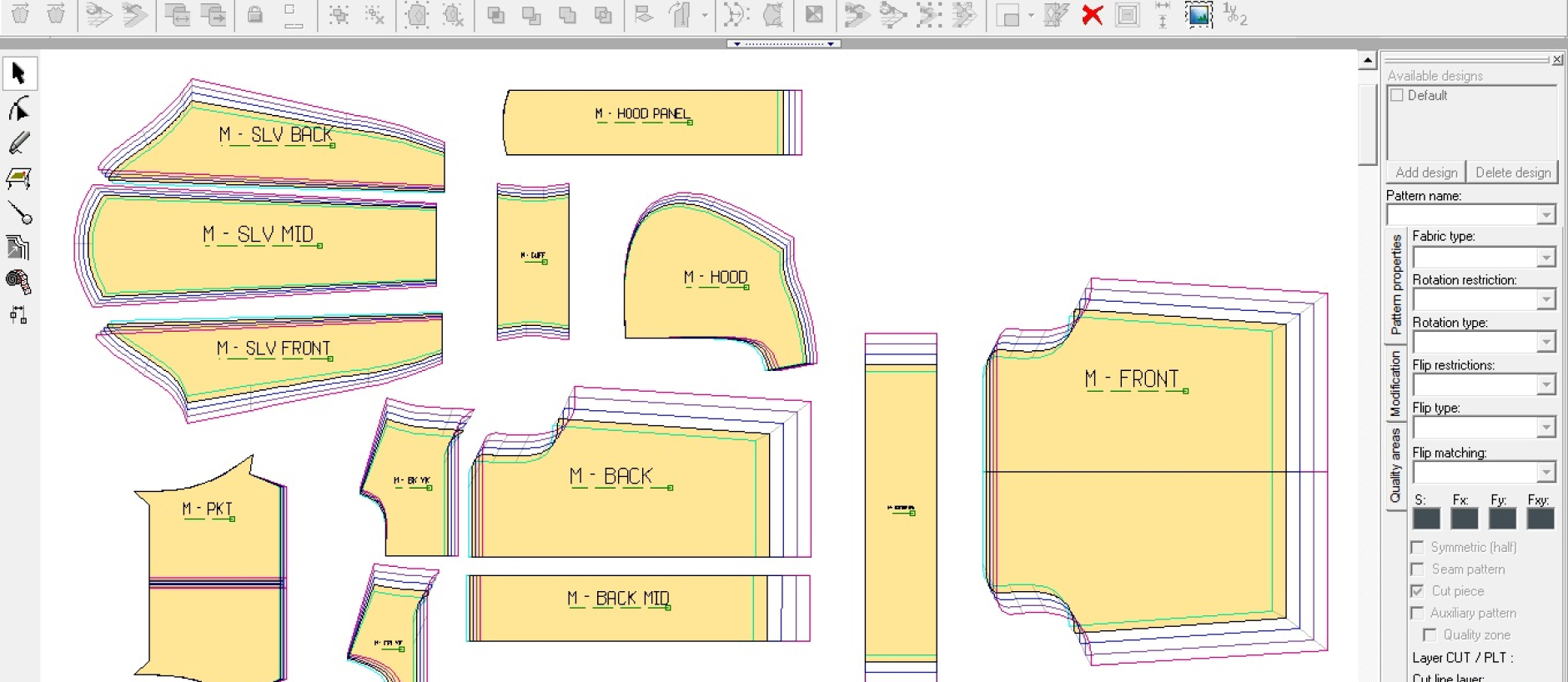Select the fabric roll tool
This screenshot has height=682, width=1568.
coord(18,282)
